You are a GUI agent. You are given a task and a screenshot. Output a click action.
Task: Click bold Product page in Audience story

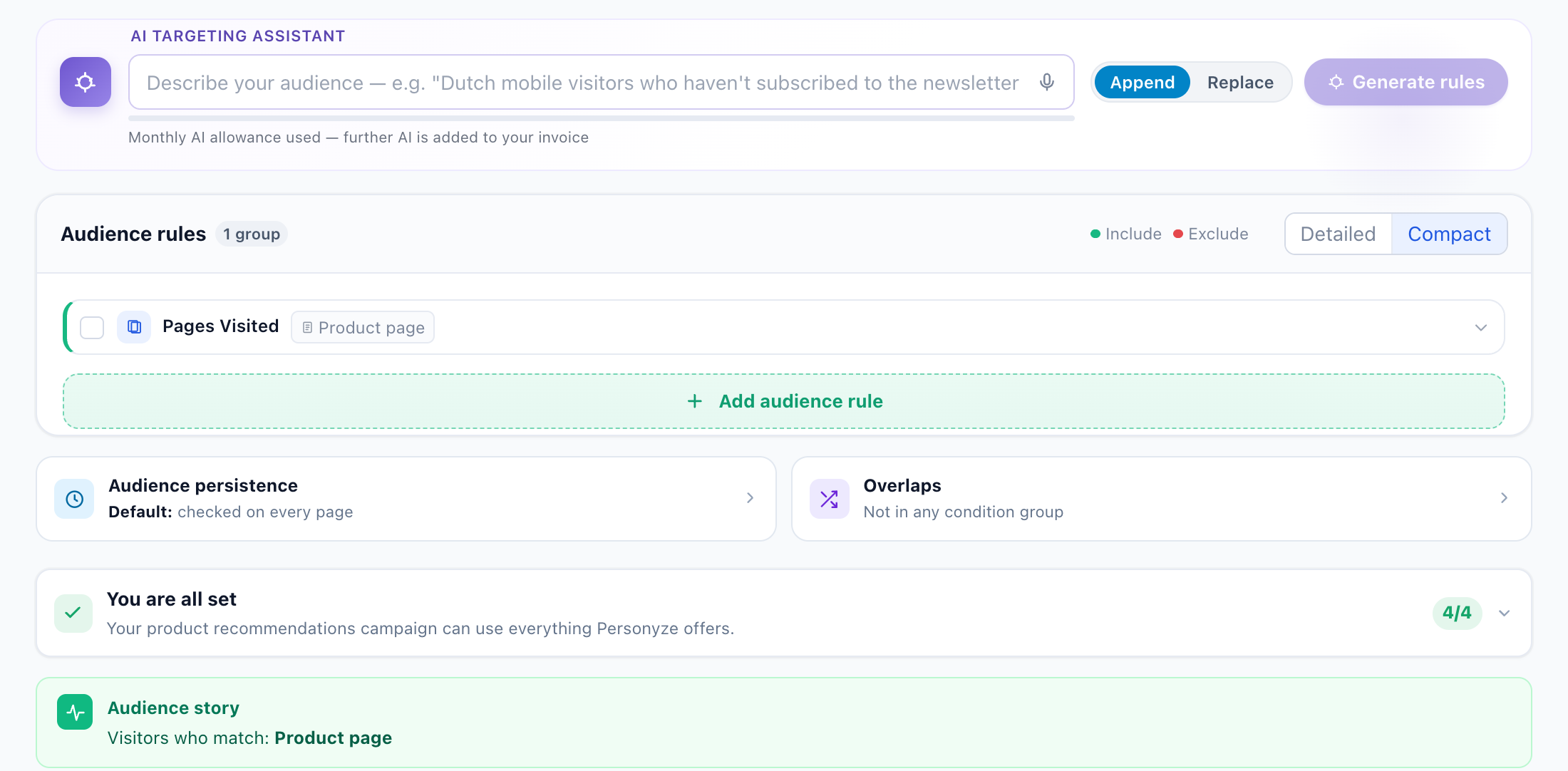click(x=333, y=738)
